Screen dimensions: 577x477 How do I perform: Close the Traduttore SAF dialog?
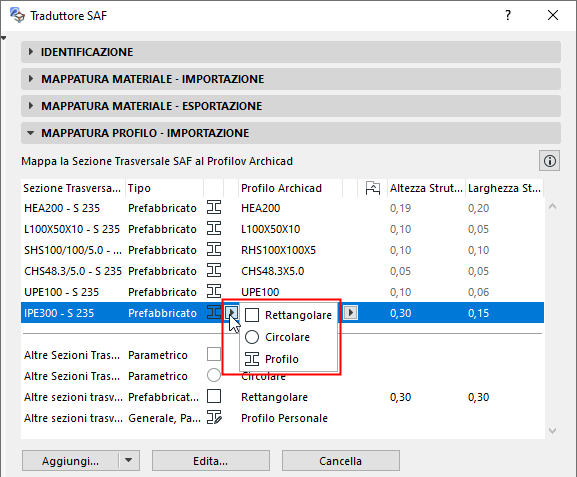tap(553, 15)
